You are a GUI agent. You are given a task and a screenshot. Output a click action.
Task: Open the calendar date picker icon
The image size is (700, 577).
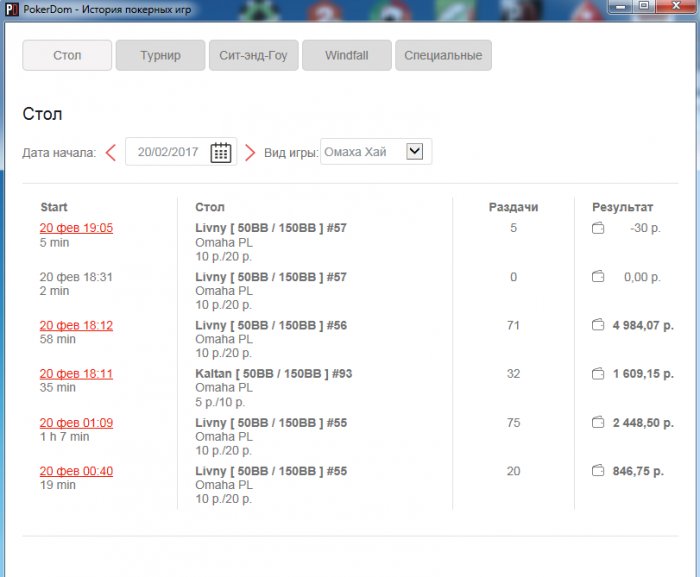tap(221, 152)
